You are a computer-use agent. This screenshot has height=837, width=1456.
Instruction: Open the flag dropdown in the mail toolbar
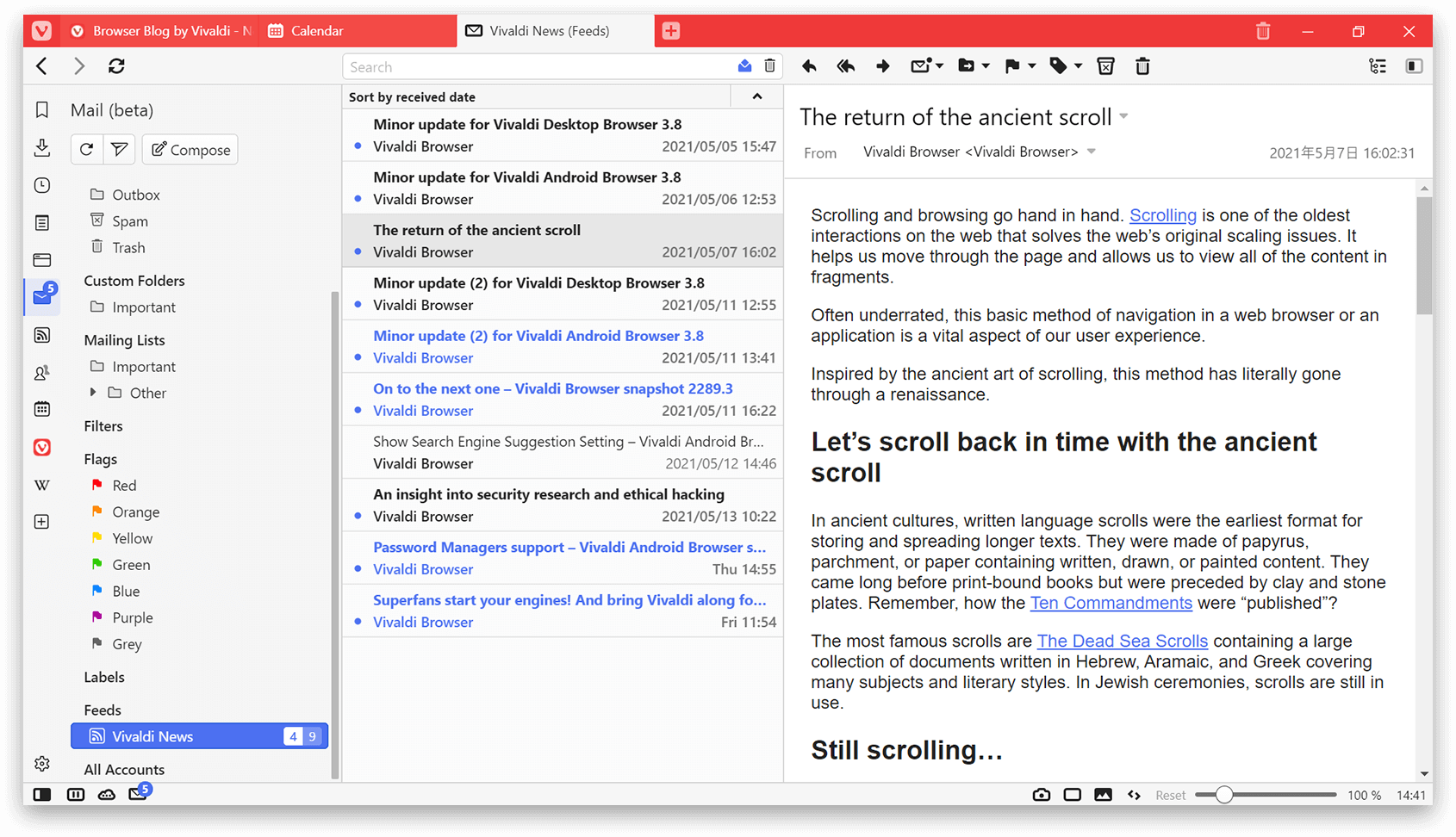pyautogui.click(x=1031, y=65)
